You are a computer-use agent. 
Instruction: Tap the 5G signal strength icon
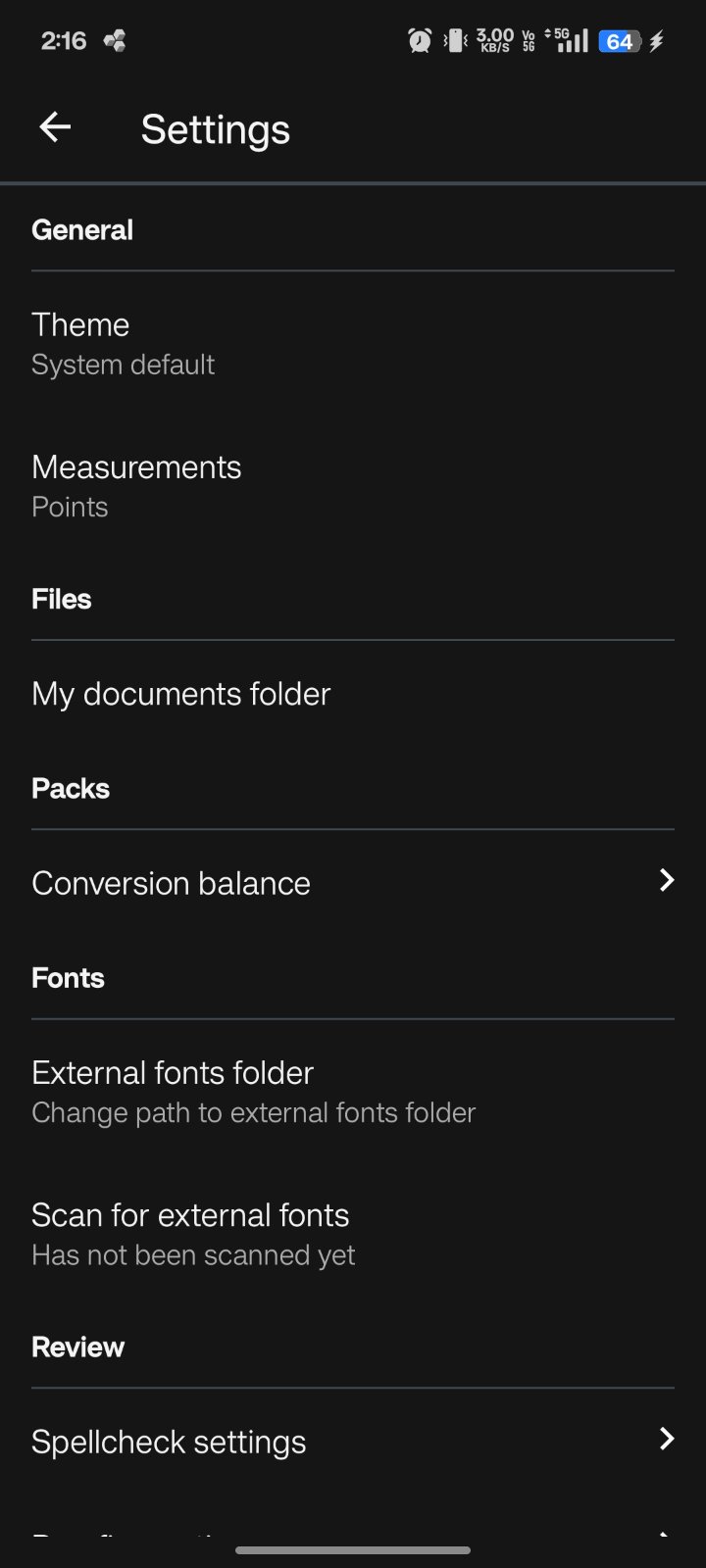click(x=571, y=40)
